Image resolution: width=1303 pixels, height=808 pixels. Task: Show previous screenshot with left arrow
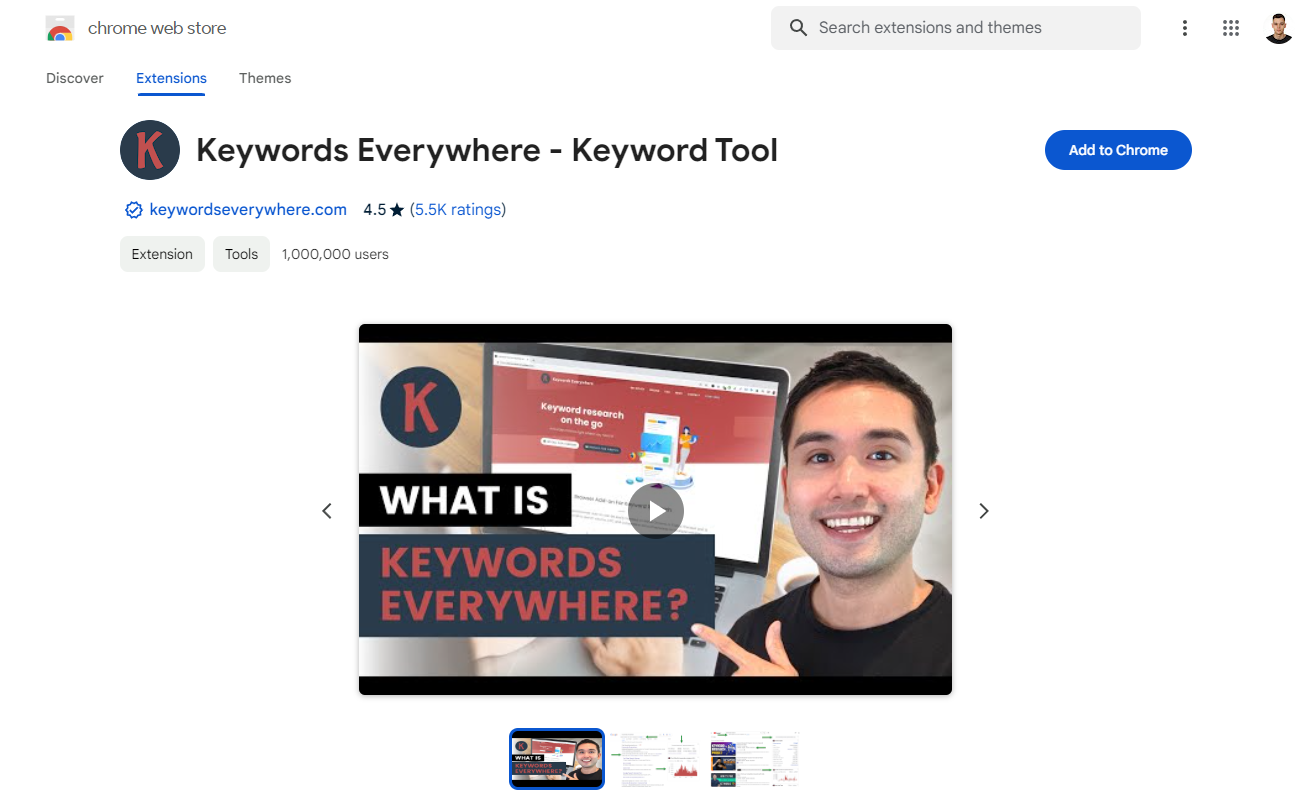[x=326, y=511]
